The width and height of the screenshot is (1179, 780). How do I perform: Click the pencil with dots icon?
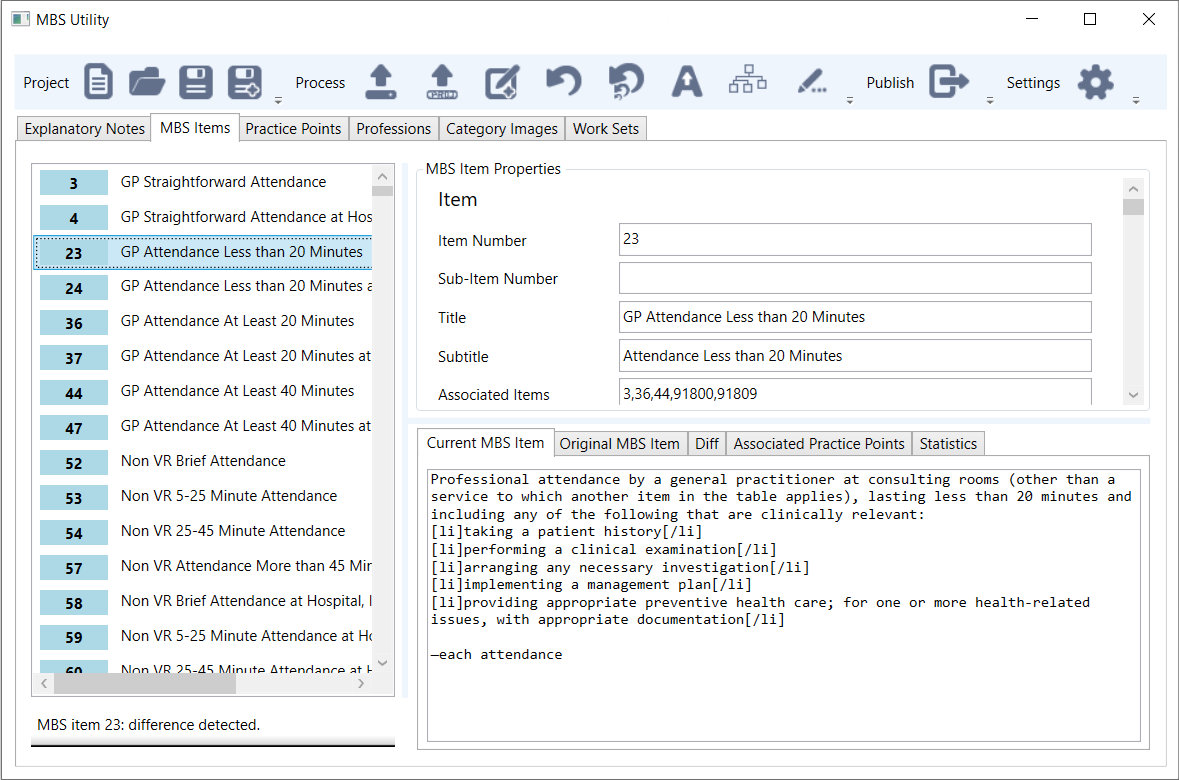(811, 81)
